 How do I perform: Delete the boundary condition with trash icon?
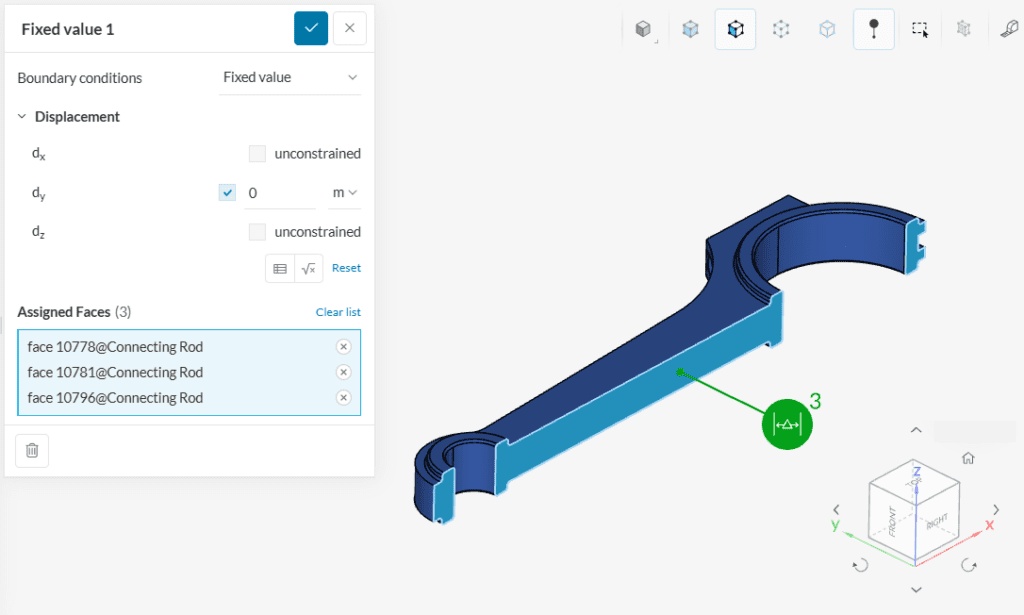[32, 450]
